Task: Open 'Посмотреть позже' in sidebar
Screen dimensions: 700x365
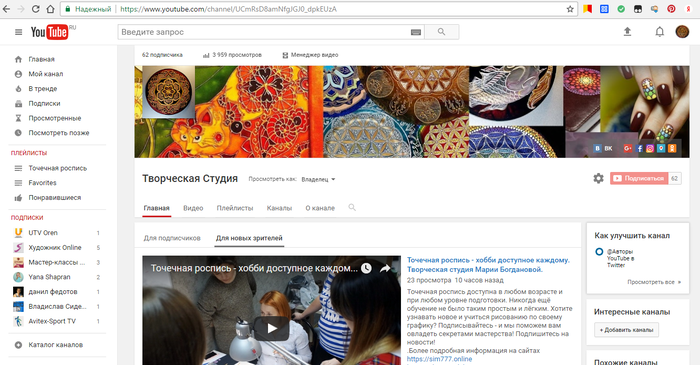Action: [x=58, y=133]
